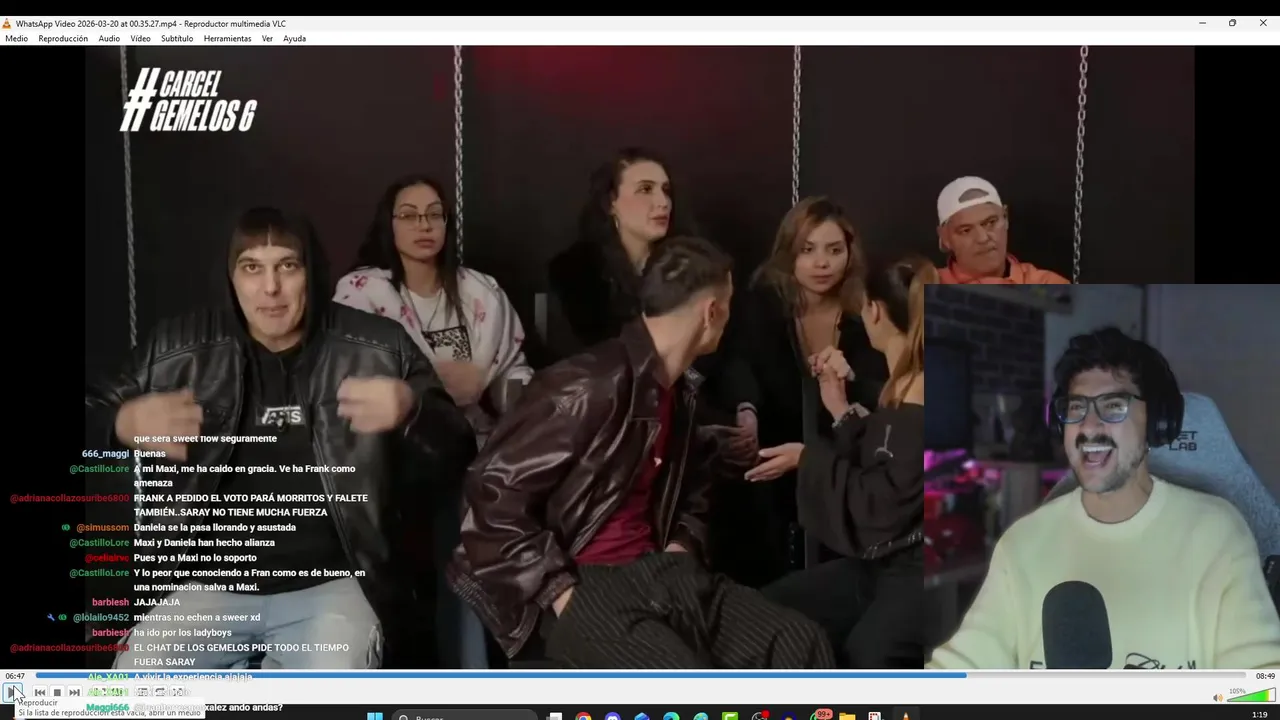1280x720 pixels.
Task: Click the taskbar search box
Action: [465, 716]
